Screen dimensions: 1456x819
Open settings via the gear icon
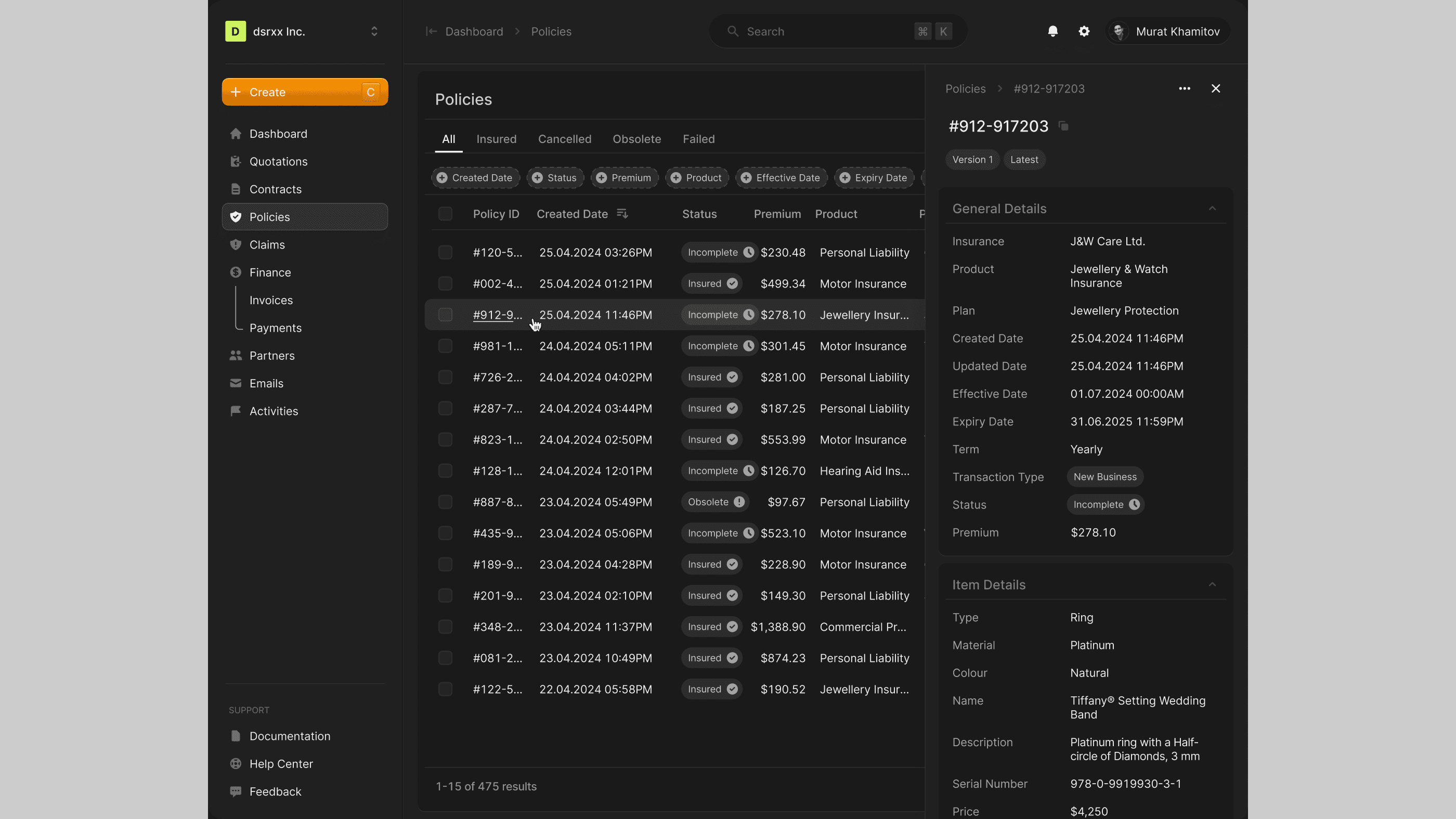(1084, 32)
